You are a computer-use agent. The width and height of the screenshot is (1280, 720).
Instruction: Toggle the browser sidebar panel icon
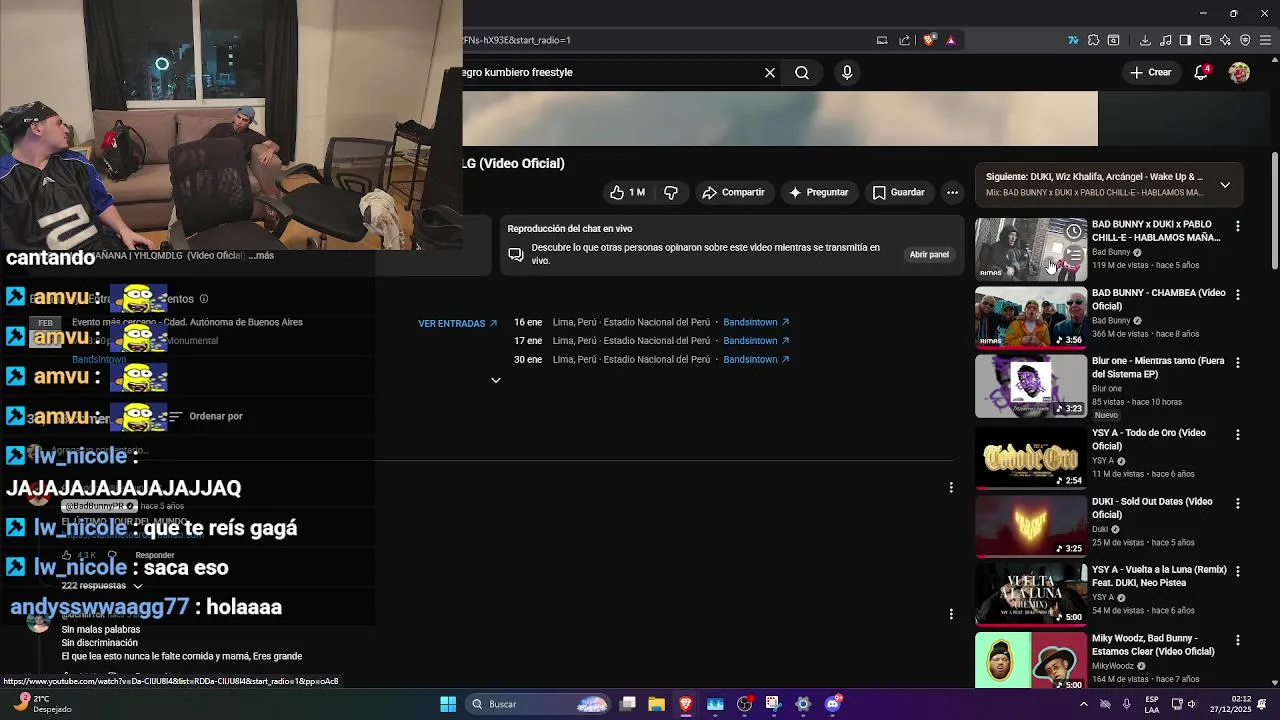pyautogui.click(x=1185, y=40)
